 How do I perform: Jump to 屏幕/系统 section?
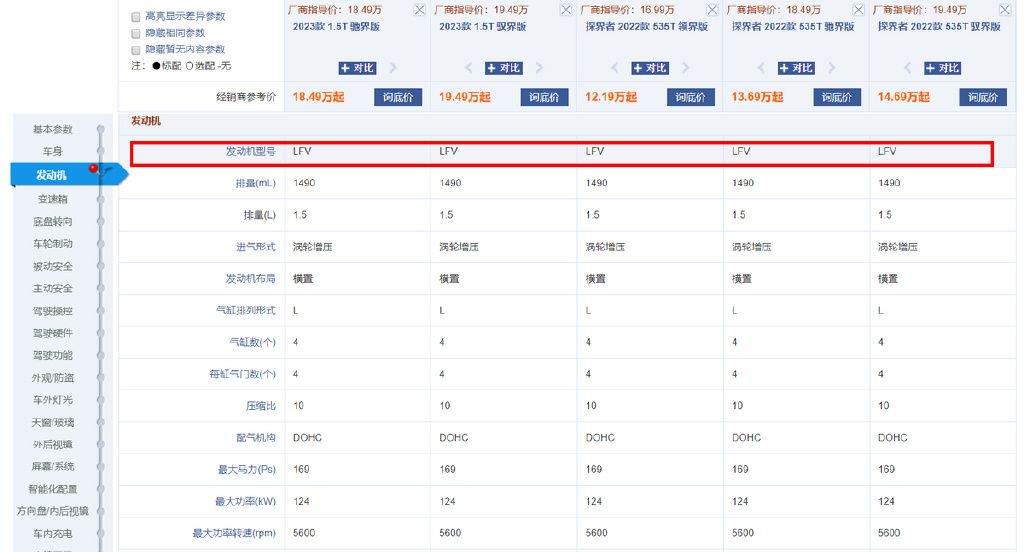53,466
